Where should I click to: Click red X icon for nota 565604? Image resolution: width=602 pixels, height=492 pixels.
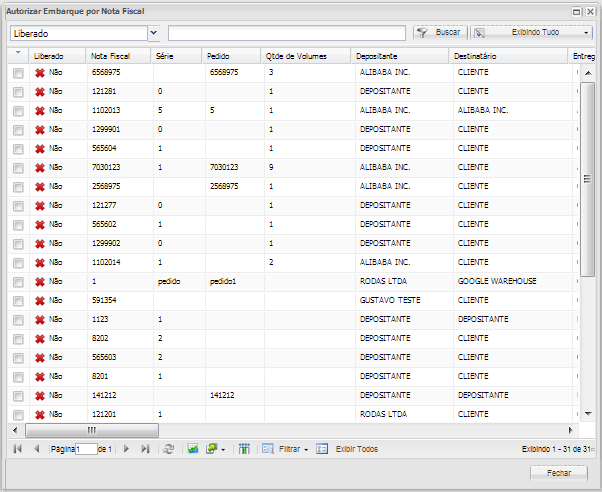coord(40,149)
